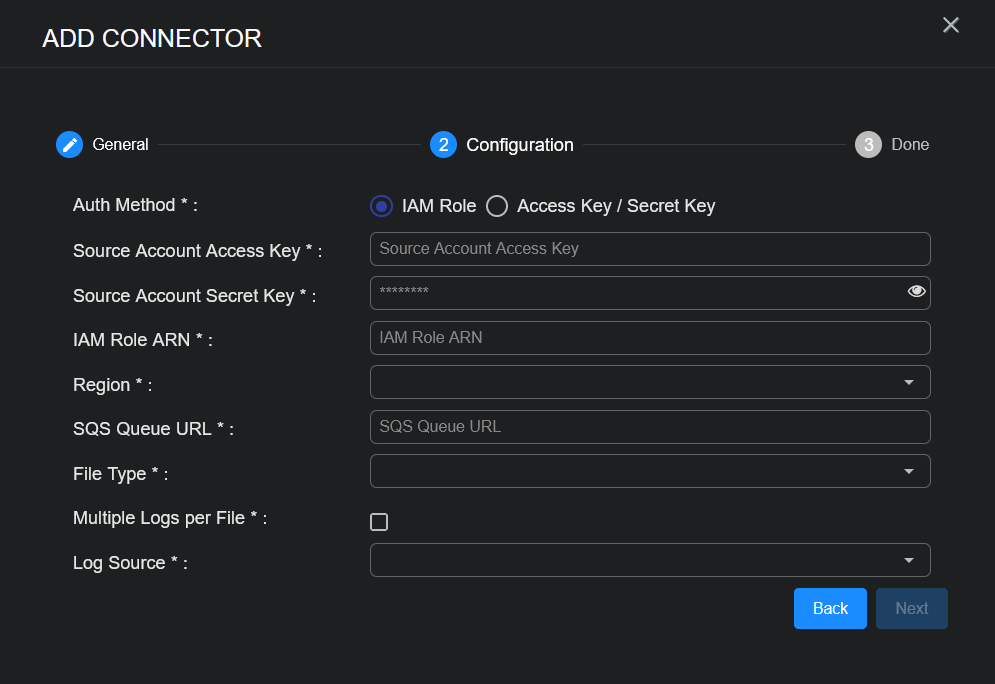Show the secret key with eye icon
This screenshot has height=684, width=995.
tap(916, 292)
